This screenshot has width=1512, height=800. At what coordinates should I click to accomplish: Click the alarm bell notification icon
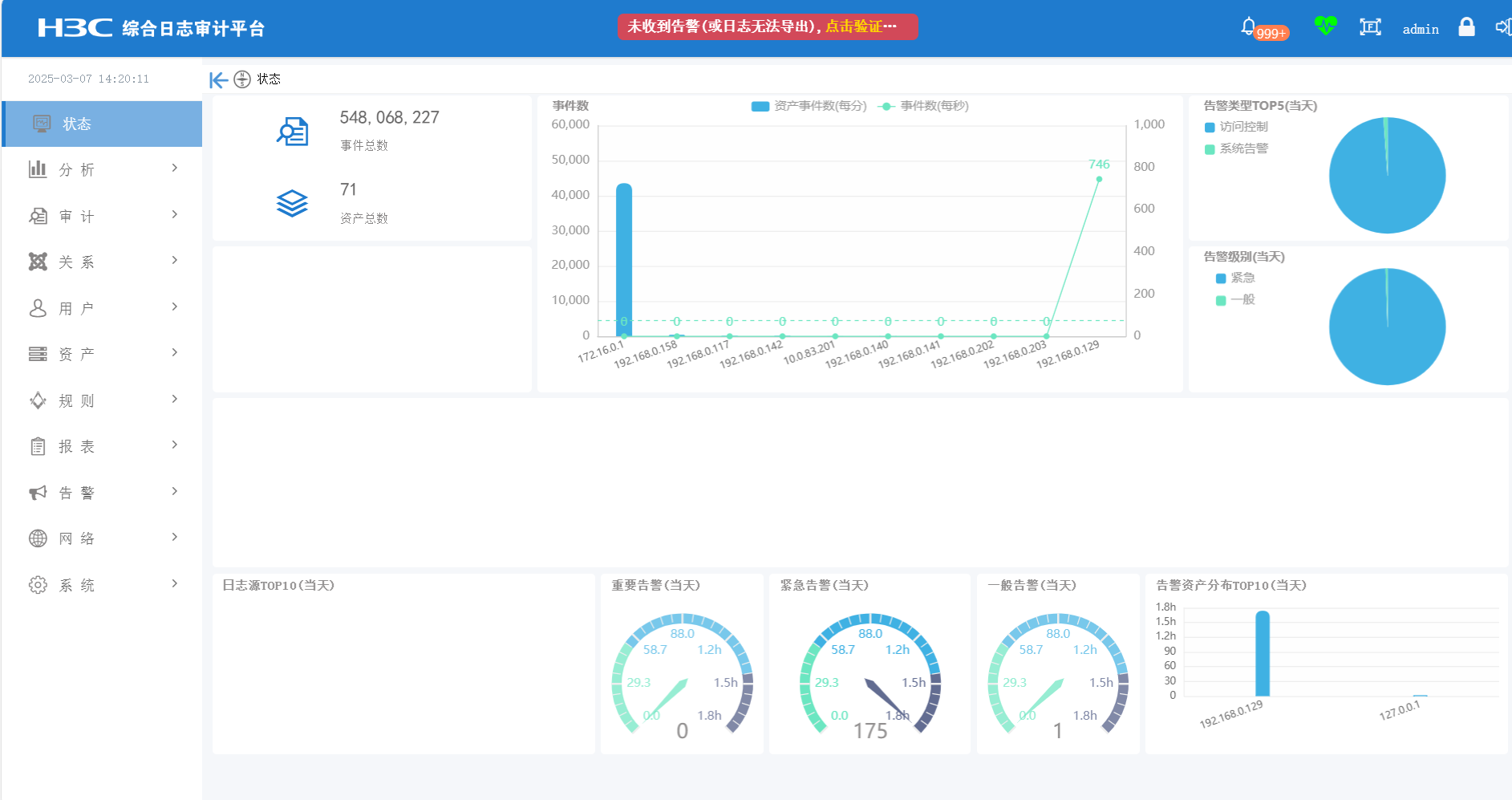(1248, 26)
